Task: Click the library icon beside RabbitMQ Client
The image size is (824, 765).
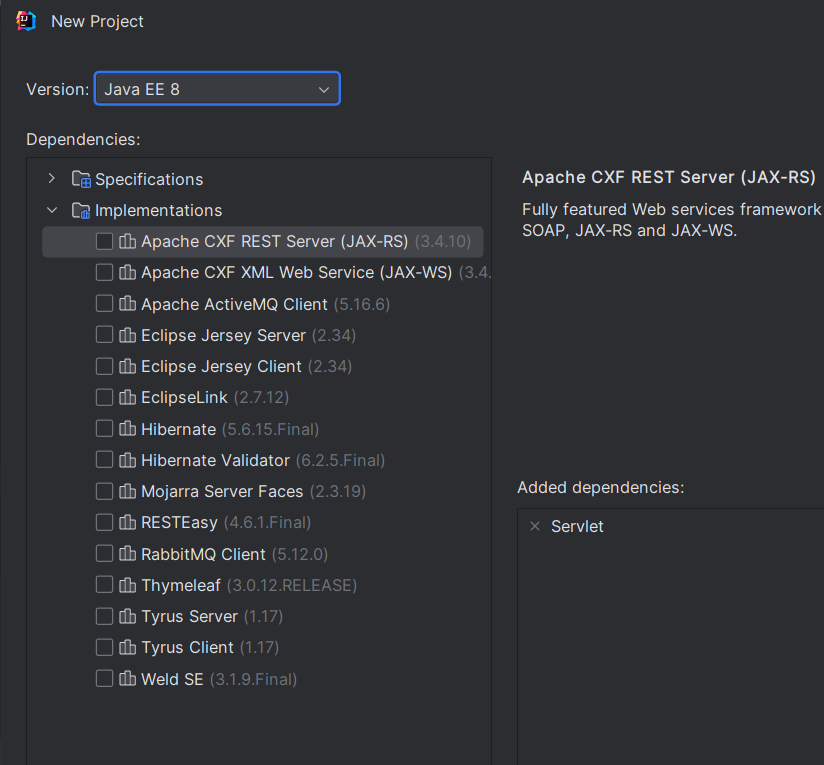Action: point(127,554)
